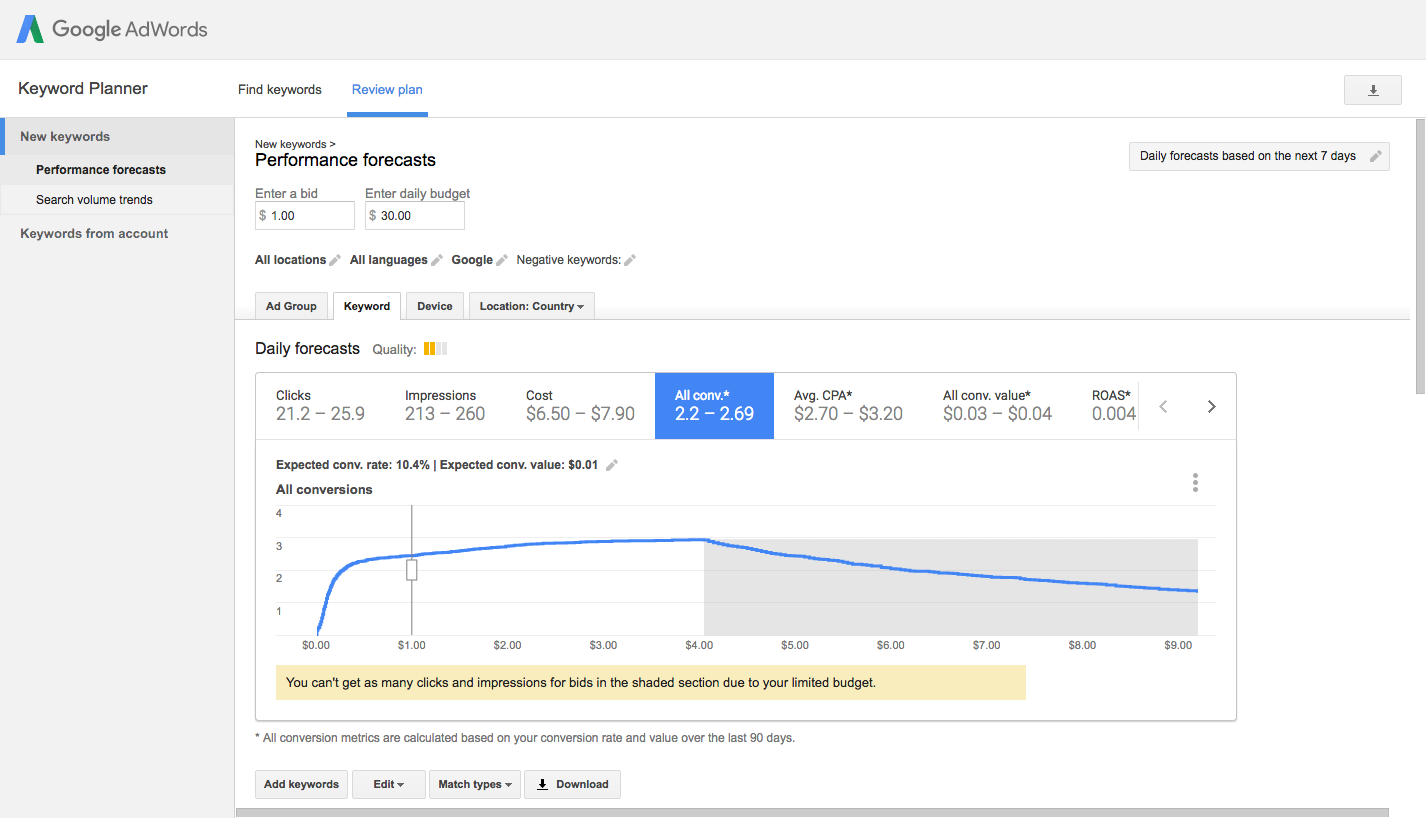Select the Avg. CPA metric card
This screenshot has width=1426, height=818.
pyautogui.click(x=848, y=406)
